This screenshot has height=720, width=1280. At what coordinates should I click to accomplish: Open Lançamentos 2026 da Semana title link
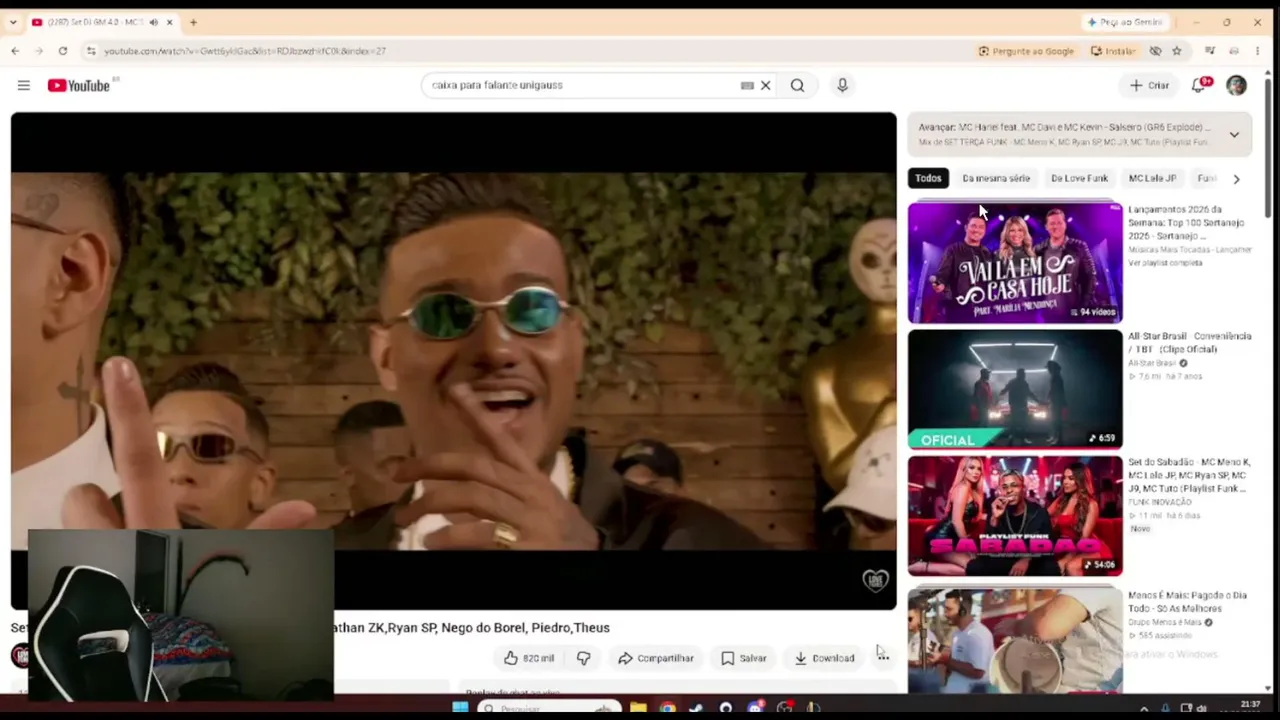[x=1186, y=223]
